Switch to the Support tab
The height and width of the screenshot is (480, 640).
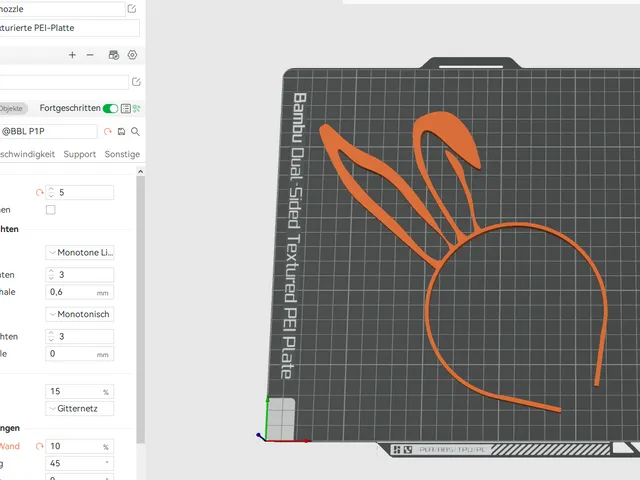80,154
